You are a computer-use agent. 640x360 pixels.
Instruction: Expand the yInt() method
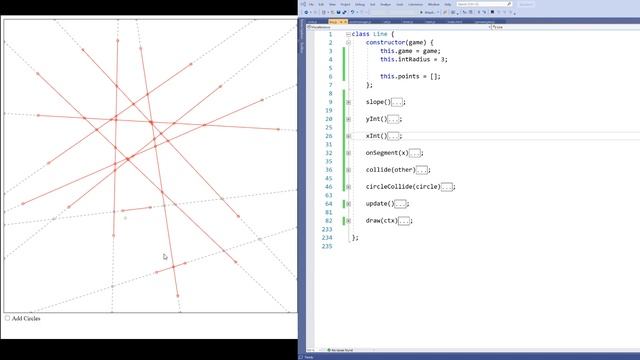(348, 119)
